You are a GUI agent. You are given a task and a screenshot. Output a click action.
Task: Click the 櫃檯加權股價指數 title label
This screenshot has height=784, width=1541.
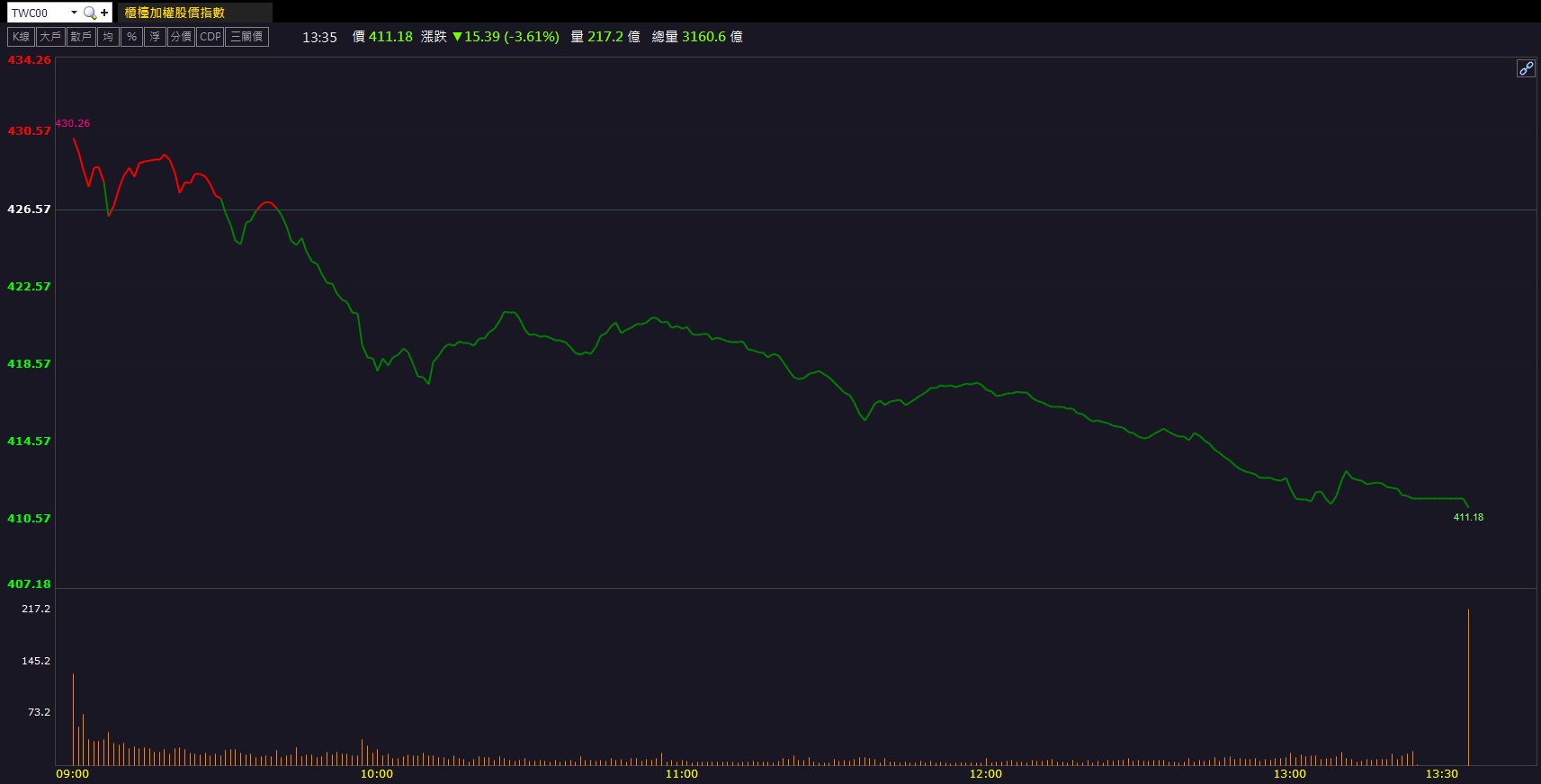coord(175,13)
